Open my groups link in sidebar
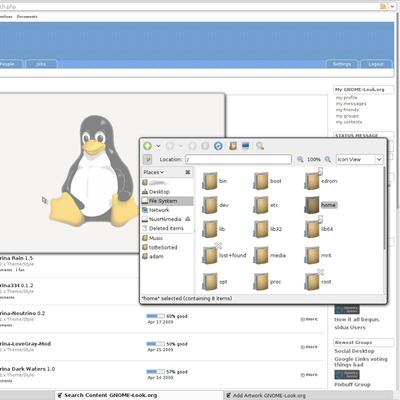 pos(347,116)
